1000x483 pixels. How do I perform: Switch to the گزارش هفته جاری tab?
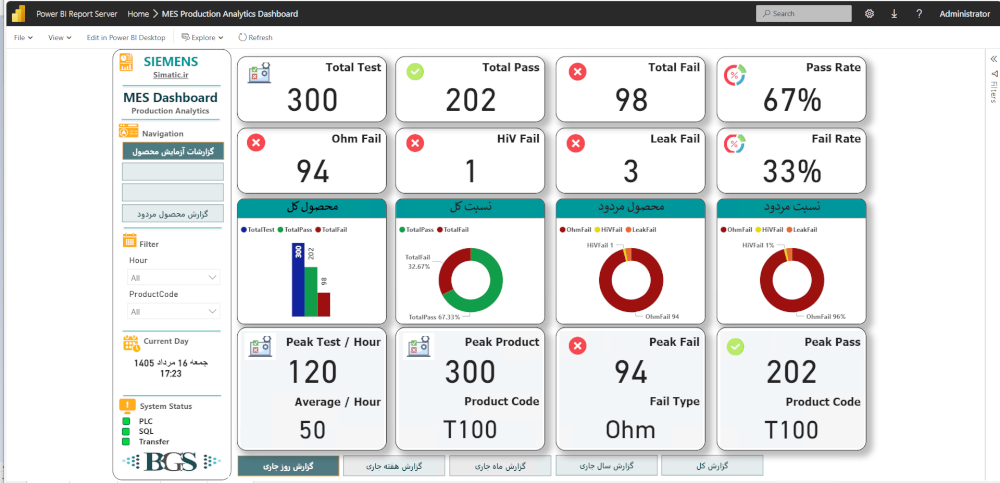point(393,466)
